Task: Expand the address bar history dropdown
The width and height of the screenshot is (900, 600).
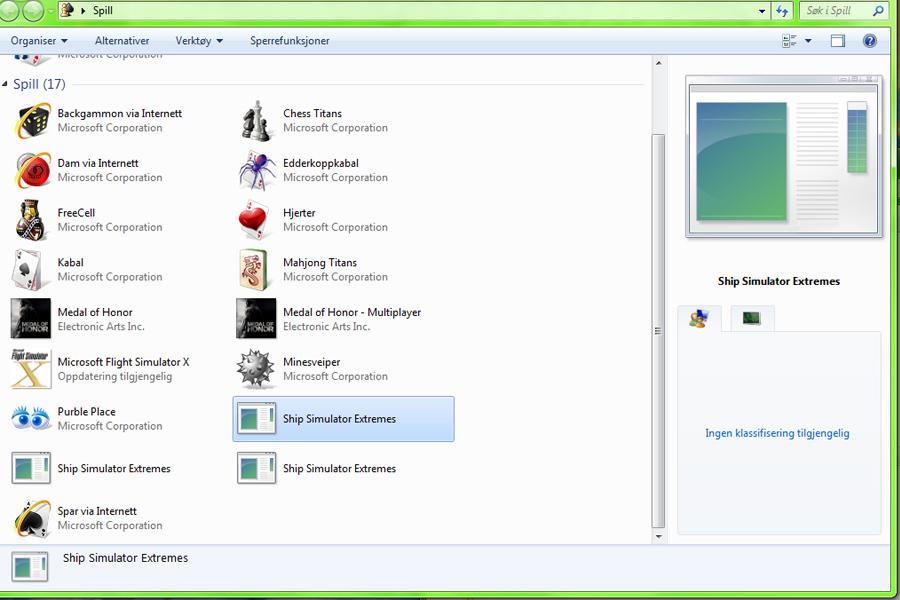Action: pyautogui.click(x=762, y=11)
